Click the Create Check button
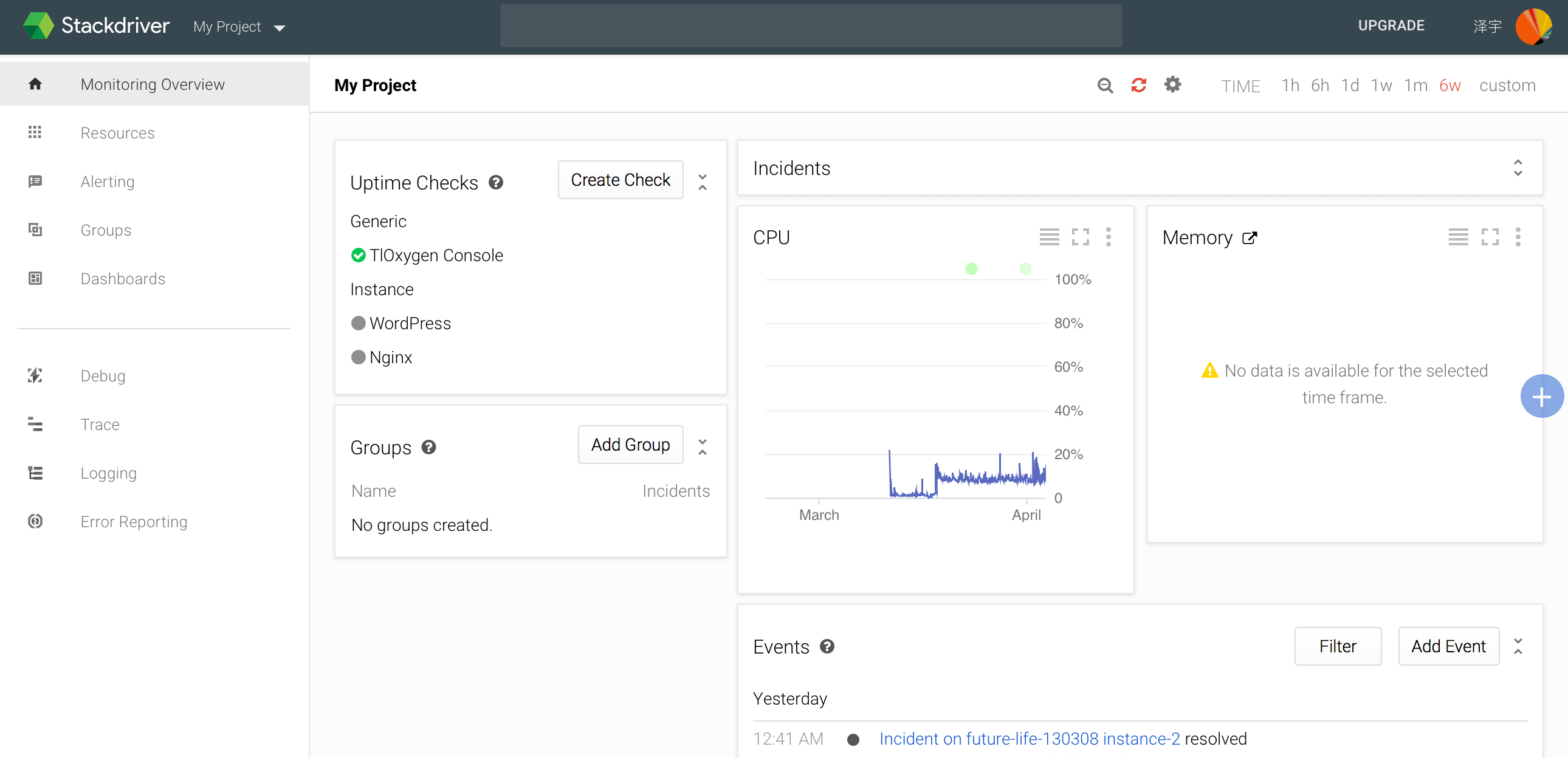Image resolution: width=1568 pixels, height=758 pixels. (621, 180)
